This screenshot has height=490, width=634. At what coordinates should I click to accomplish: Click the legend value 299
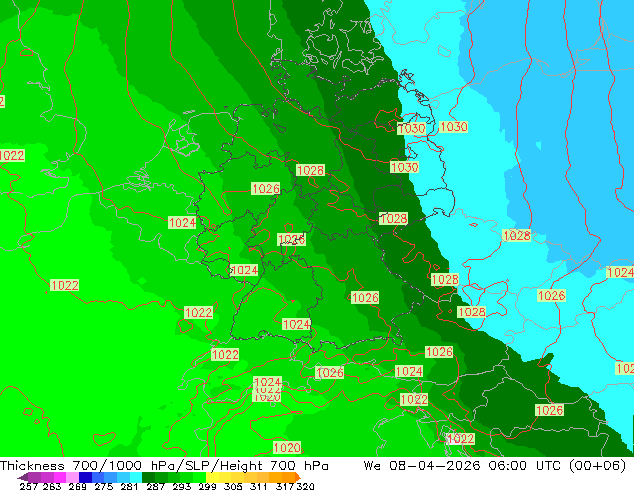[207, 486]
